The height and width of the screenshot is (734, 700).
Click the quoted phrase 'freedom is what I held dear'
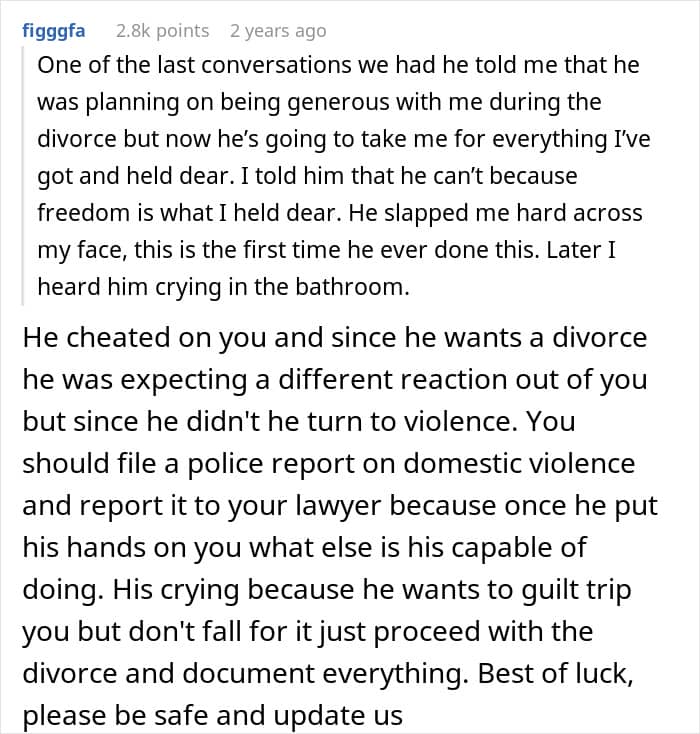point(186,213)
